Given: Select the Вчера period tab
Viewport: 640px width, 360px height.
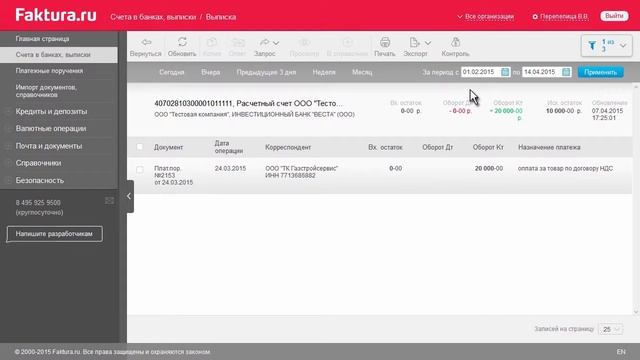Looking at the screenshot, I should click(211, 72).
